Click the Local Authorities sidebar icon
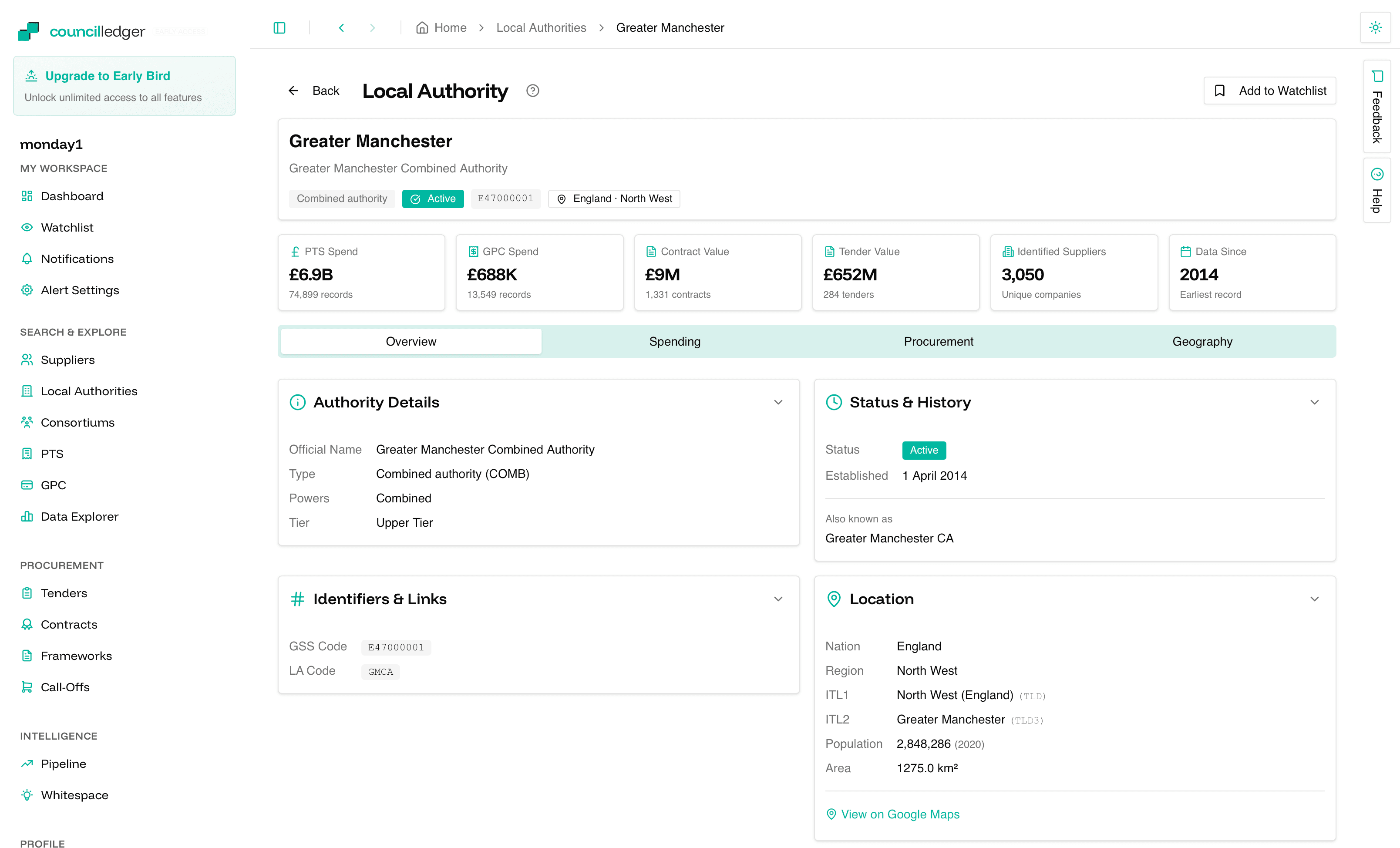This screenshot has width=1400, height=848. pyautogui.click(x=27, y=391)
